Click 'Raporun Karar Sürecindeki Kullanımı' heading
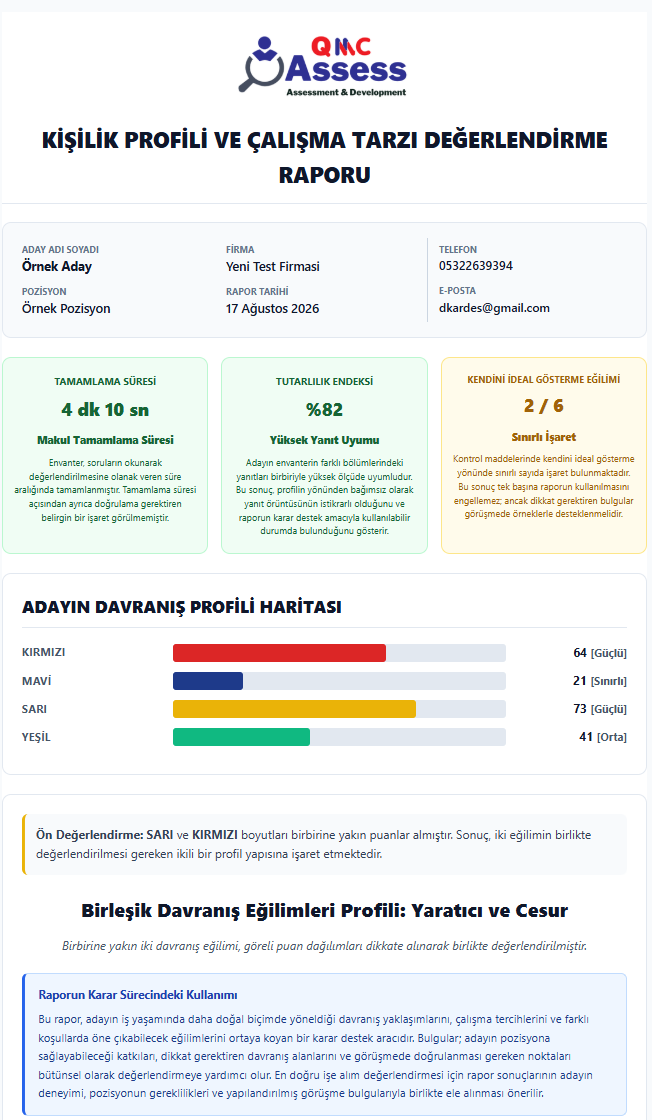Screen dimensions: 652x1120 click(x=138, y=995)
